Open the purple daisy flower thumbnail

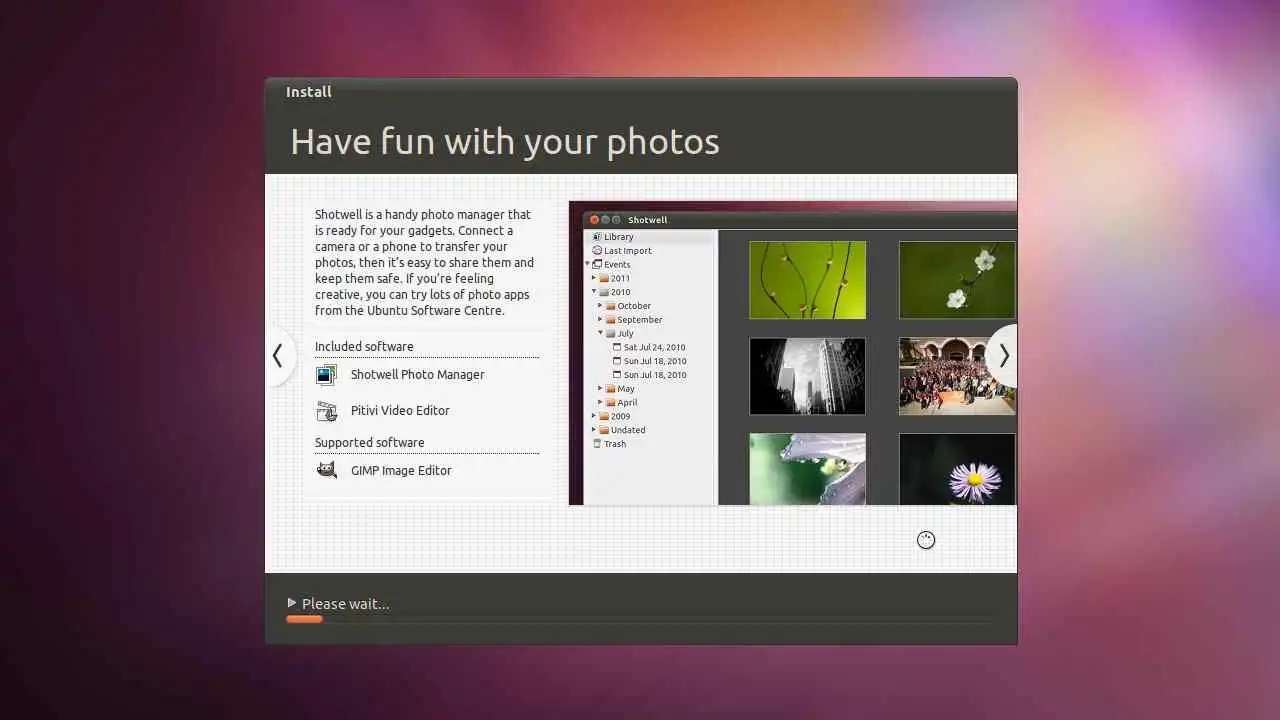pos(957,469)
